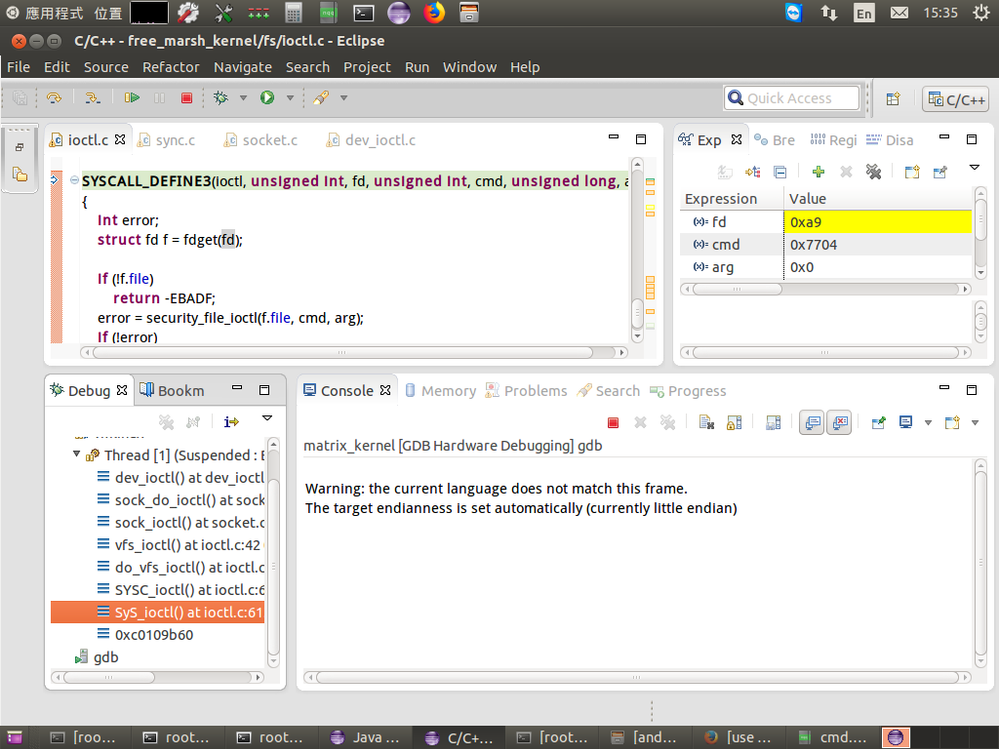Collapse Thread [1] tree node
This screenshot has height=749, width=999.
pyautogui.click(x=76, y=454)
